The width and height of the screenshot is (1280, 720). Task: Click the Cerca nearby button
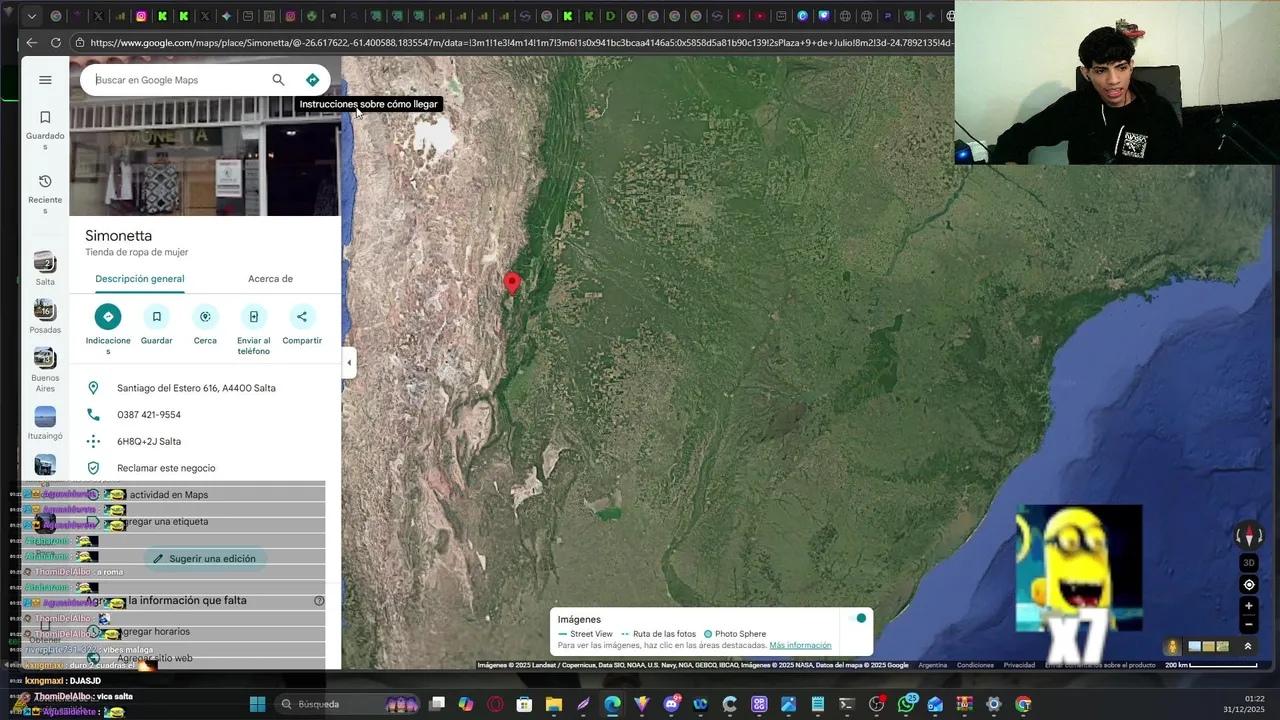click(205, 317)
